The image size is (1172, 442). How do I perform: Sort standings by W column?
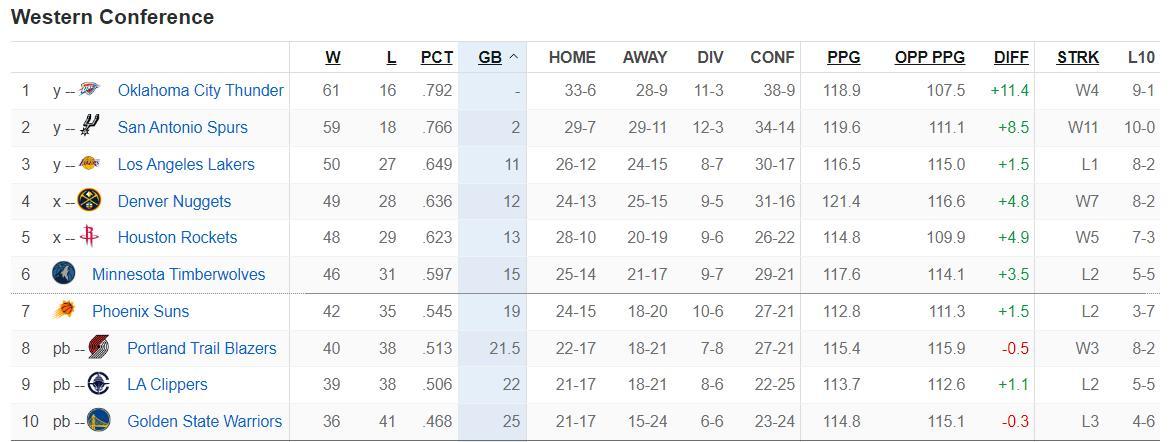(332, 57)
